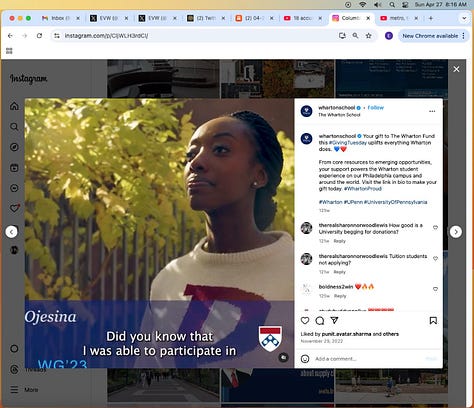Screen dimensions: 474x408
Task: Switch to the second X EVW tab
Action: tap(157, 18)
